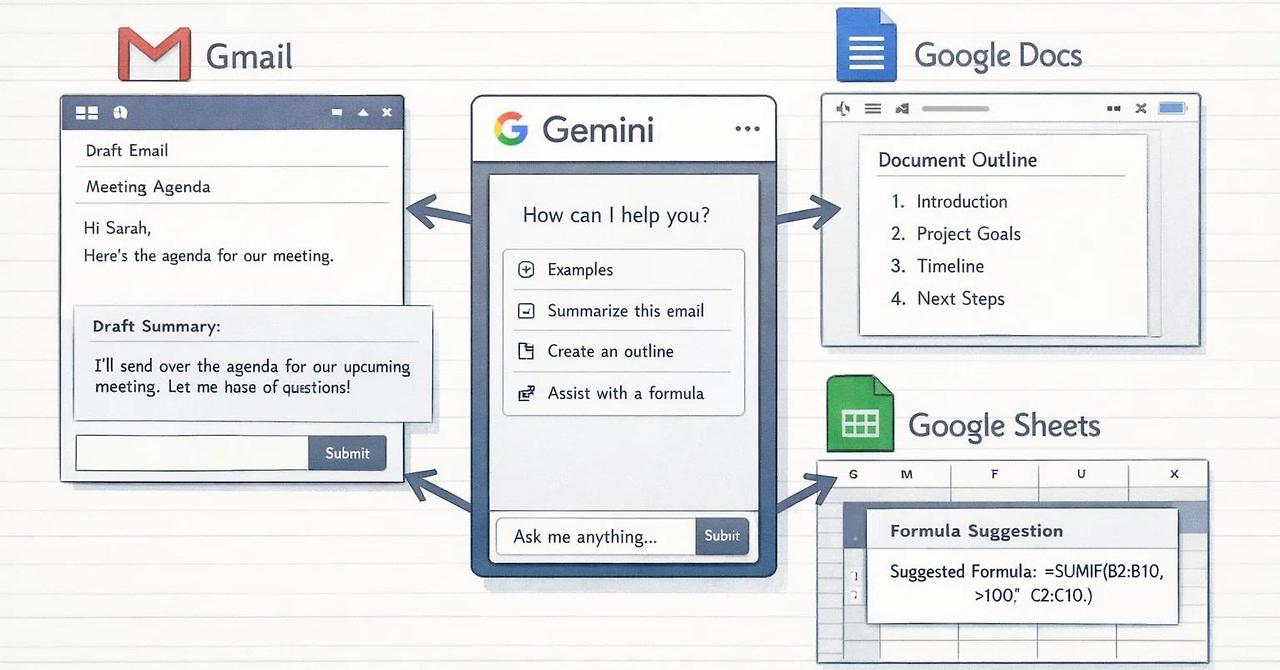
Task: Click the Formula Suggestion heading
Action: point(976,531)
